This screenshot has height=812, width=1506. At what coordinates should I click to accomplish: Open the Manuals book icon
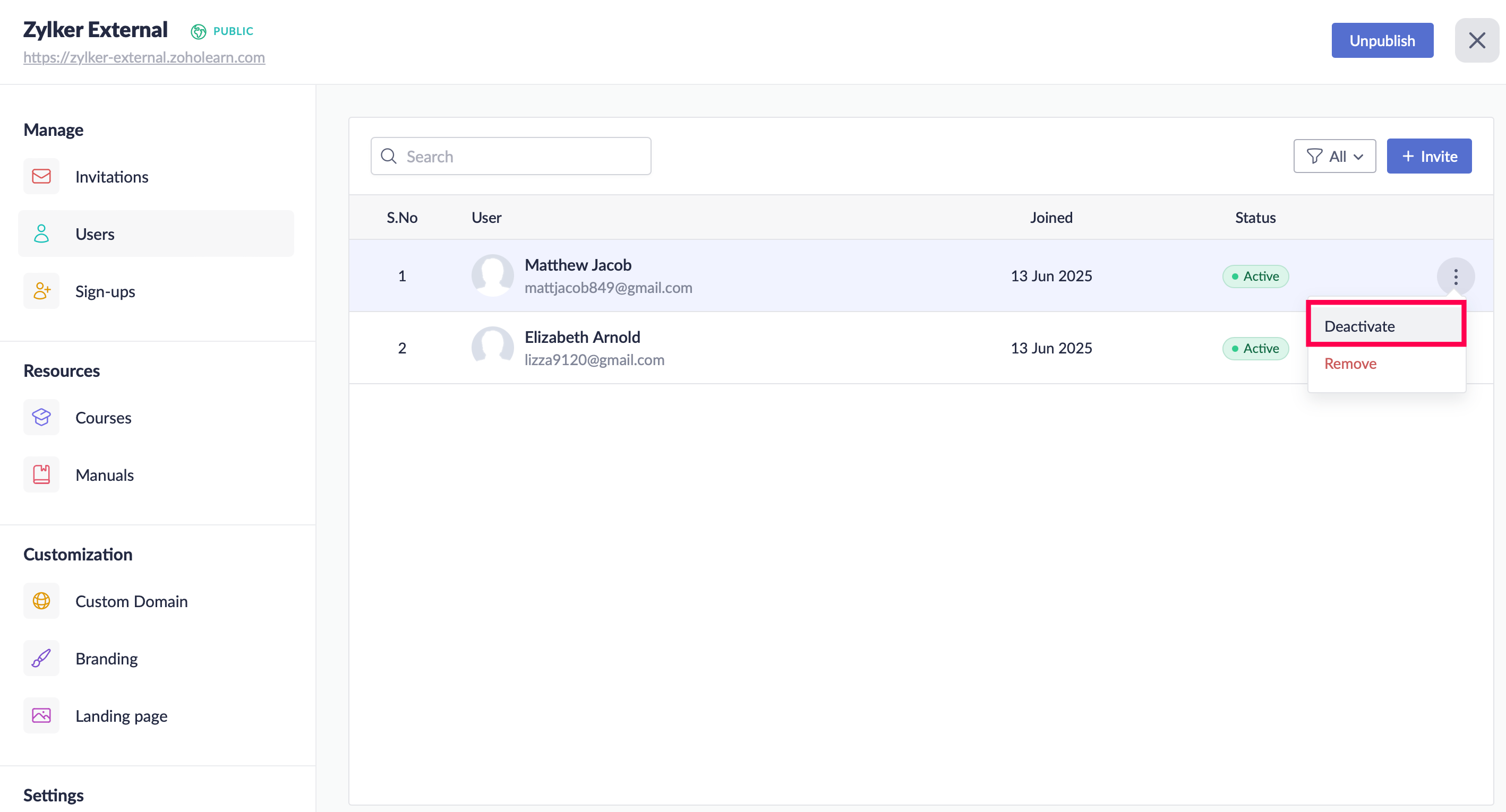click(41, 474)
